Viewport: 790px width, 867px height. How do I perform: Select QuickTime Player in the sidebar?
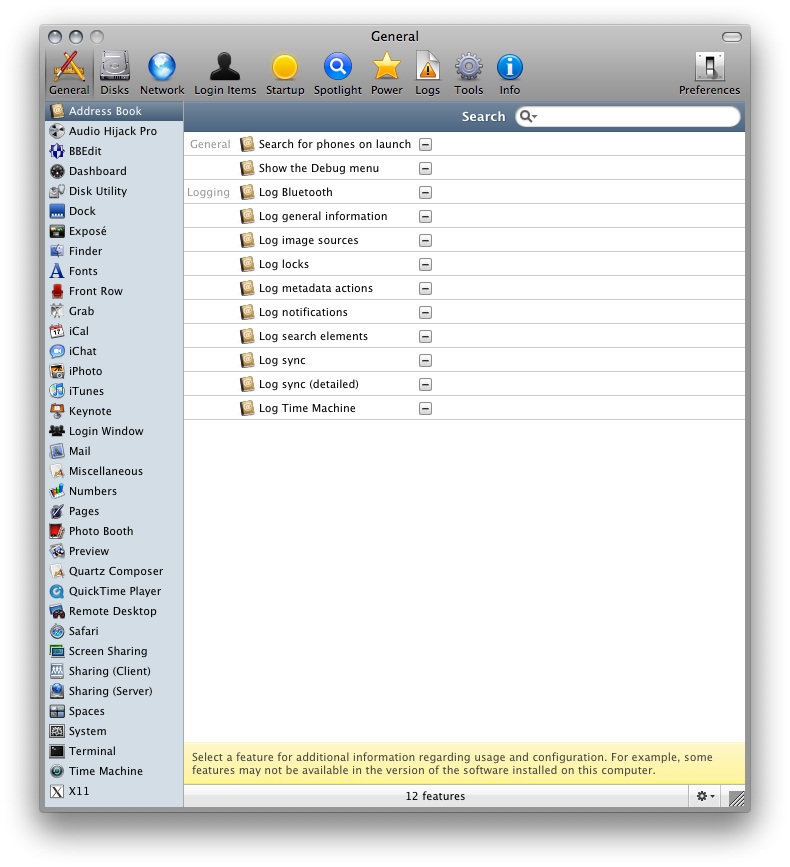click(114, 591)
